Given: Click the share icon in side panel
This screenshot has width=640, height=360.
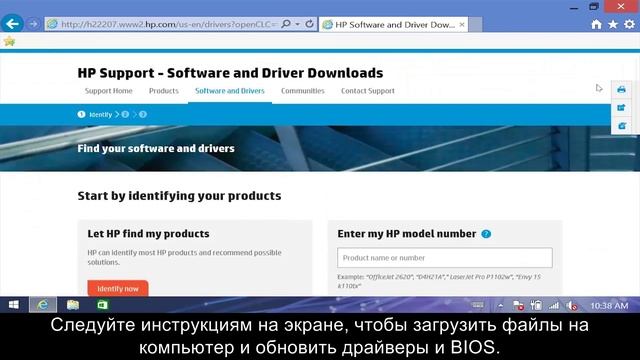Looking at the screenshot, I should (x=621, y=108).
